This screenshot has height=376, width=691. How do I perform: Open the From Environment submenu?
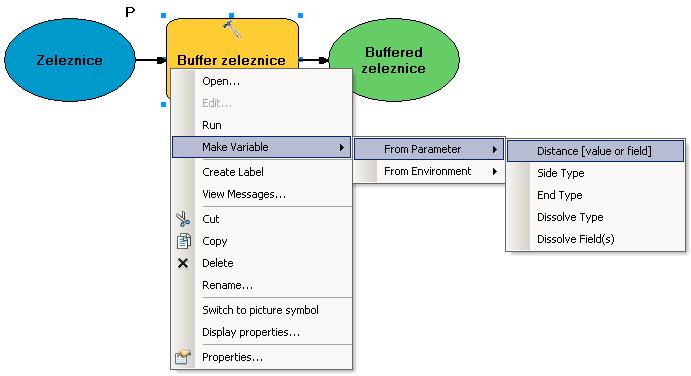coord(429,171)
